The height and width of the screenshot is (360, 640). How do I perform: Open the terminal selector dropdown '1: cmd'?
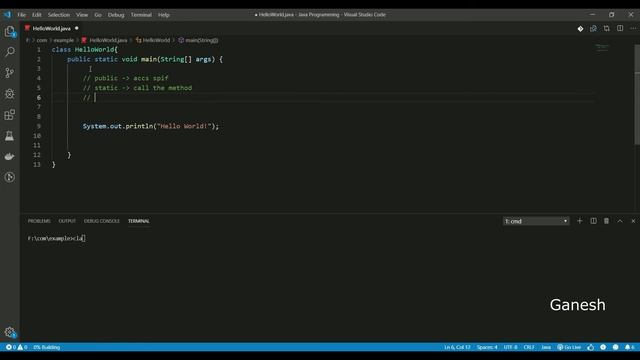[x=536, y=221]
